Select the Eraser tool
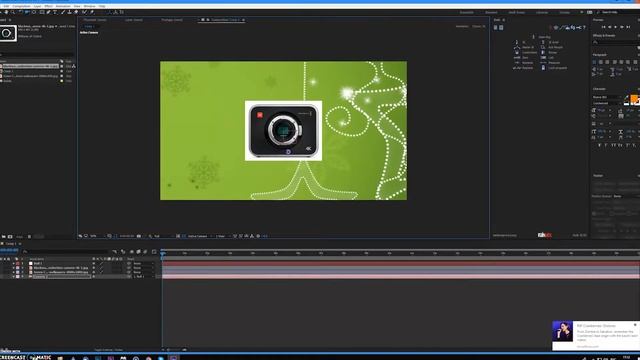 pyautogui.click(x=76, y=12)
